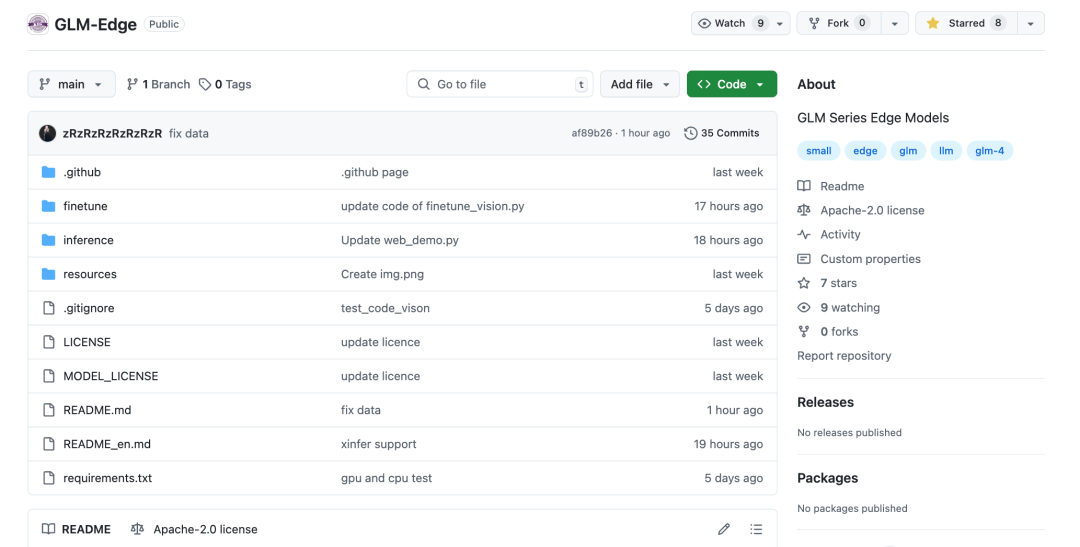
Task: Toggle the Starred button to unstar
Action: coord(966,23)
